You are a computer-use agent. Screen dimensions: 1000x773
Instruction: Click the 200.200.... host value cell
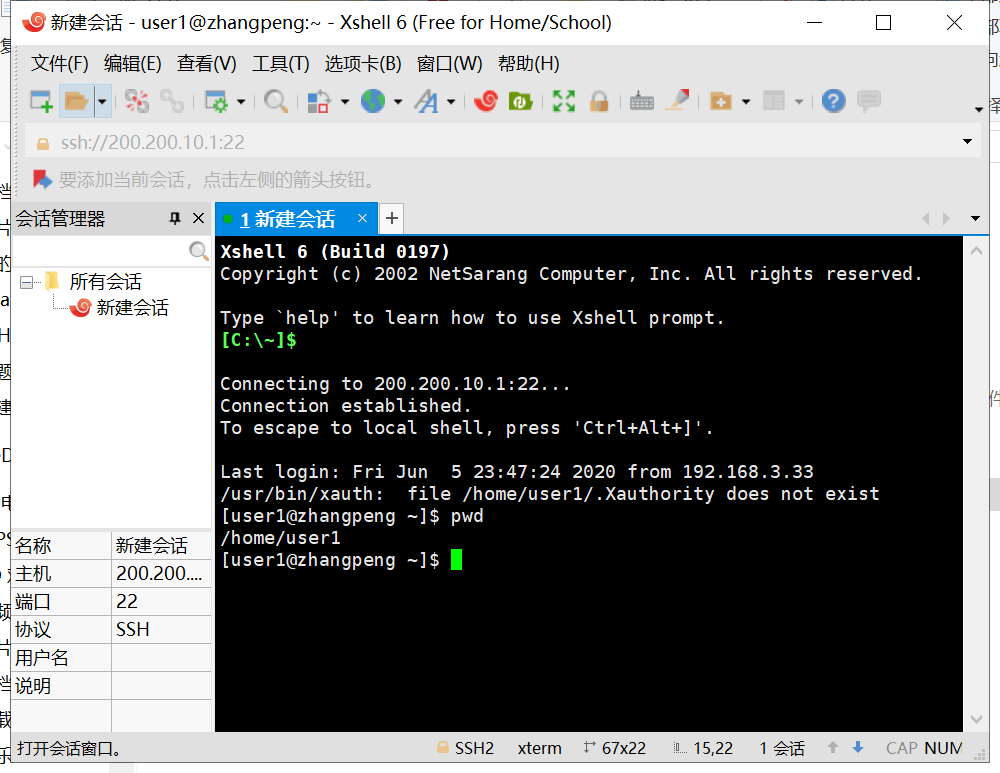click(x=161, y=573)
